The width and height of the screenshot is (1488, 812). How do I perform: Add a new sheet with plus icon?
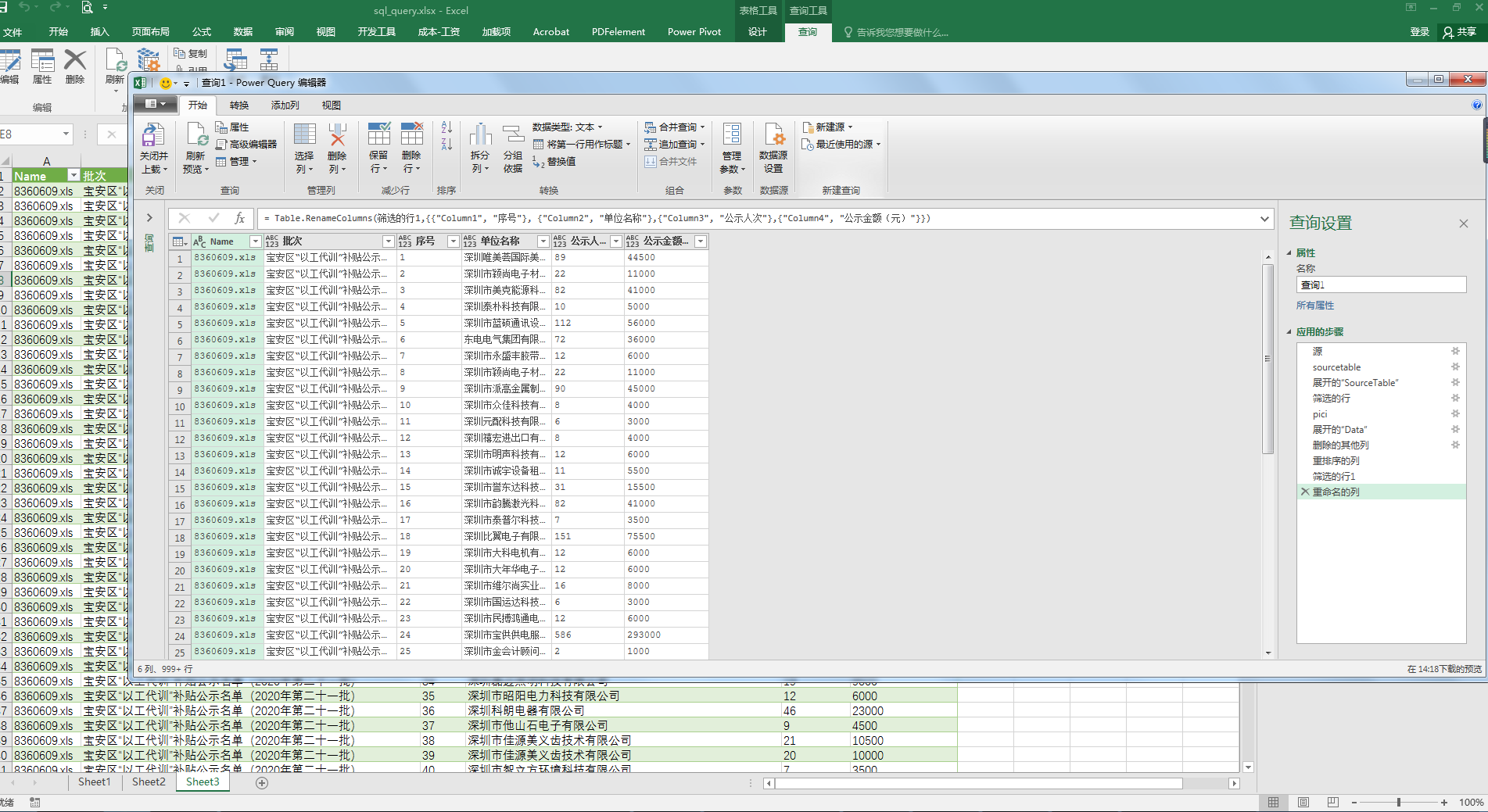point(262,782)
